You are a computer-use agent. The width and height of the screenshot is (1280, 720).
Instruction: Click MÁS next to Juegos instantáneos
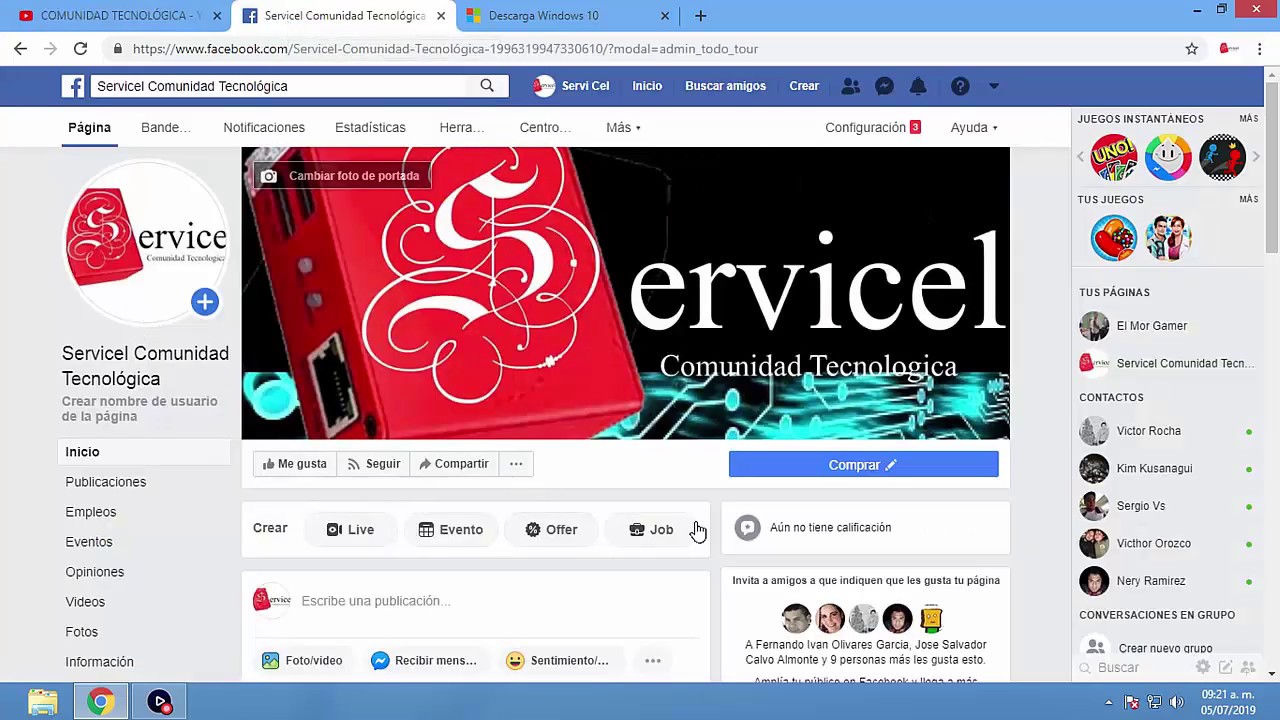(x=1248, y=119)
